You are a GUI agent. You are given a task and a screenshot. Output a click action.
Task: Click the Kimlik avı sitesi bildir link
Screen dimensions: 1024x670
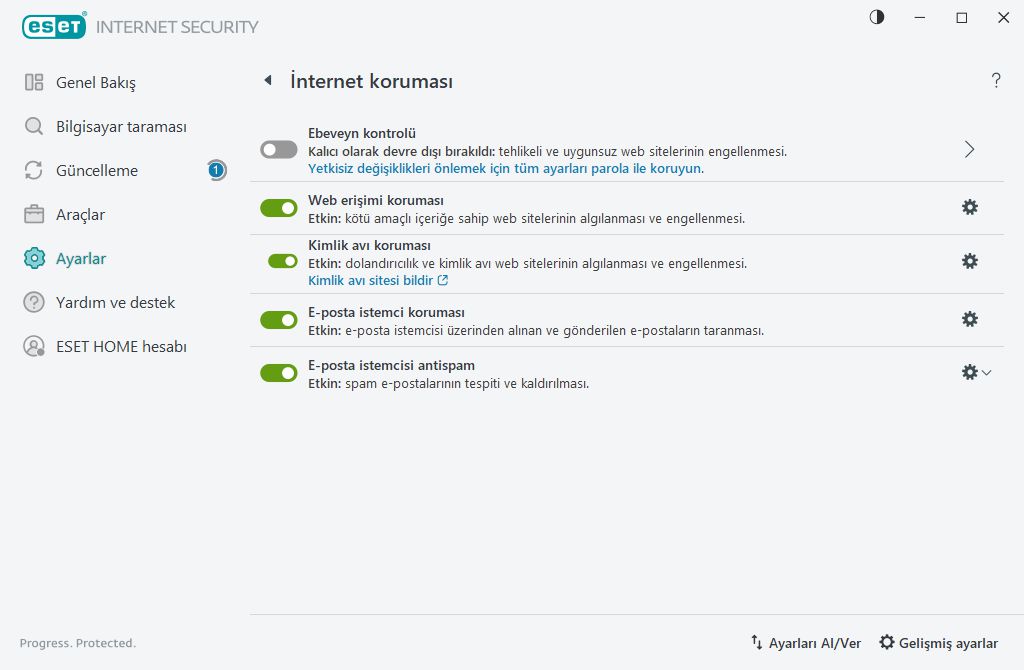(378, 281)
